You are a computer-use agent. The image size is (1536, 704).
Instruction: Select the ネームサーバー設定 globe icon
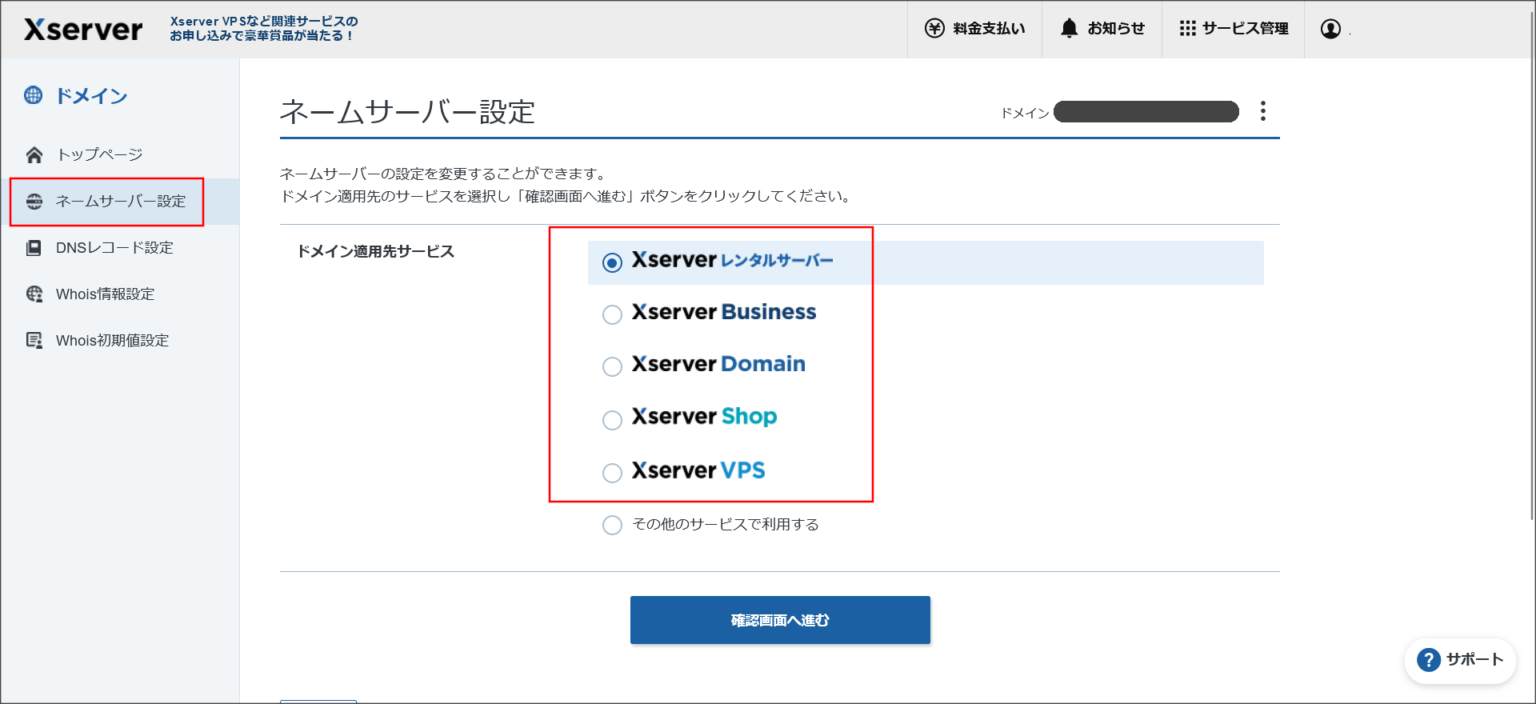(35, 201)
